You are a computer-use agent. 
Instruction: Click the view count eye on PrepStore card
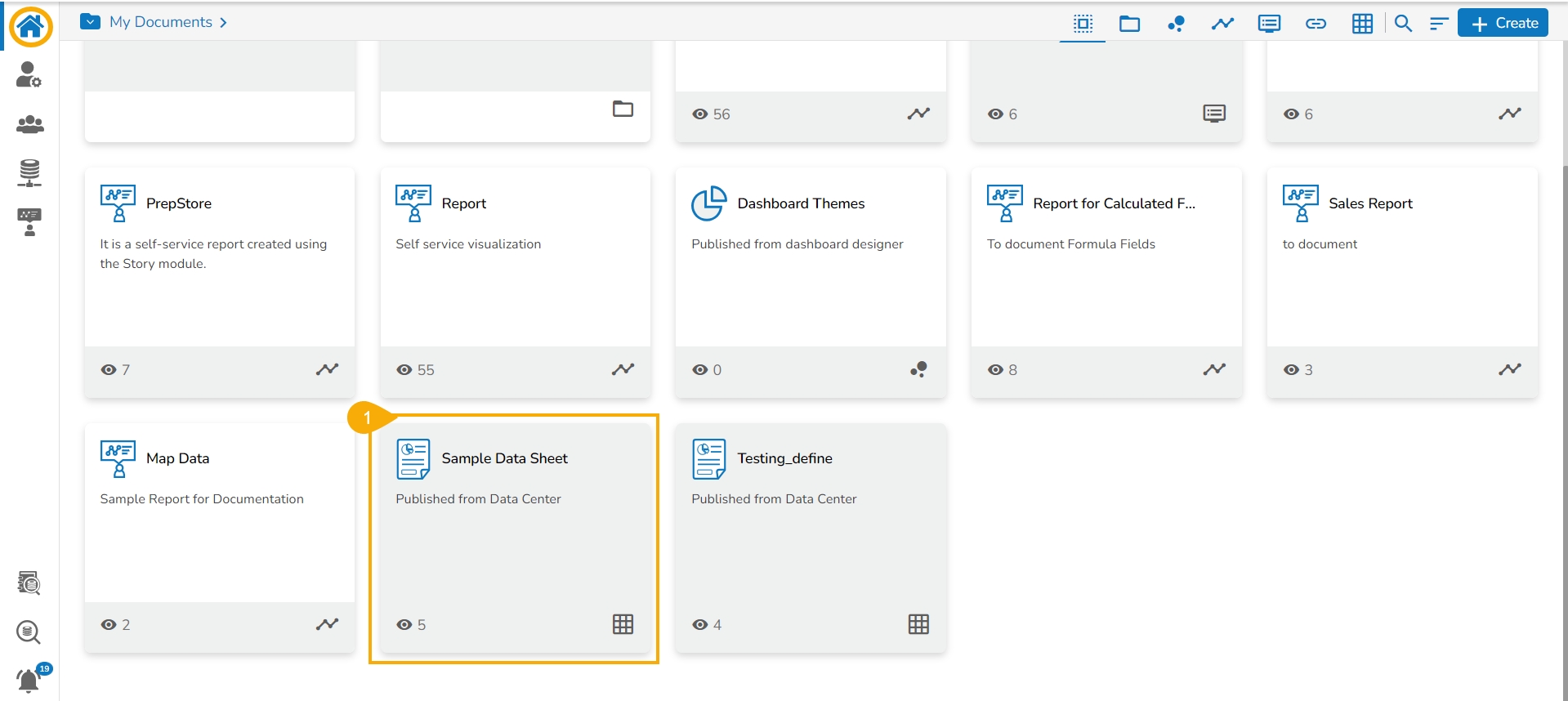(x=108, y=370)
